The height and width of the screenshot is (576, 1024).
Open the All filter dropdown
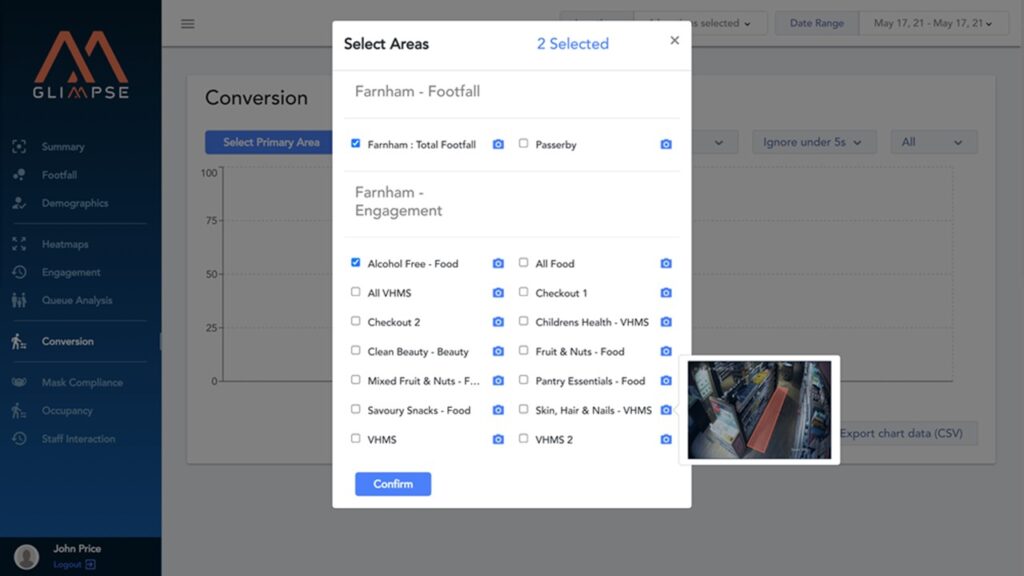pos(933,142)
